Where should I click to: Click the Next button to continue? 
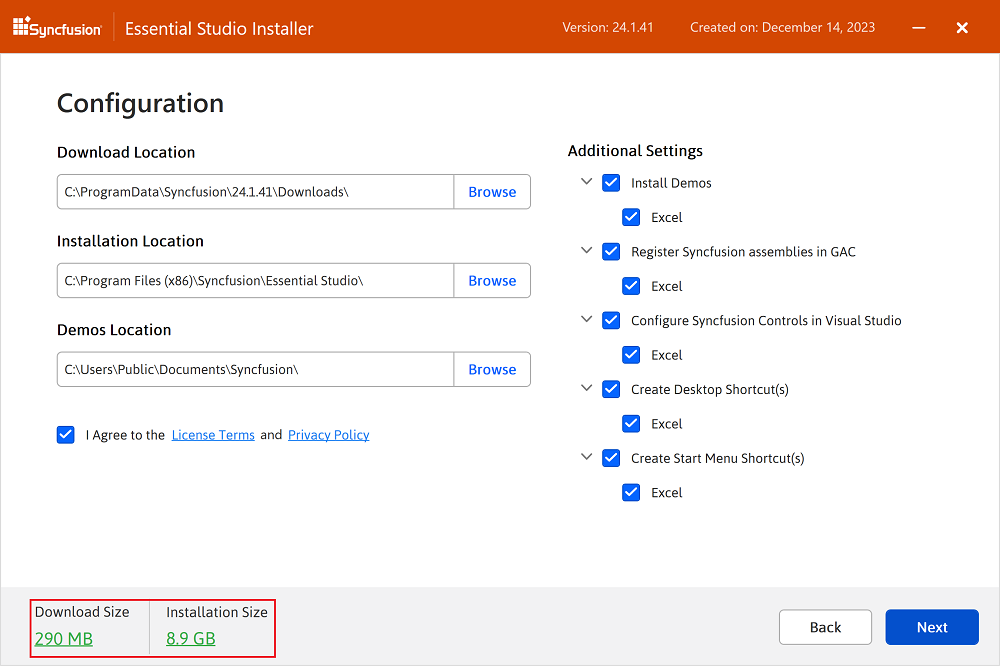pos(931,627)
